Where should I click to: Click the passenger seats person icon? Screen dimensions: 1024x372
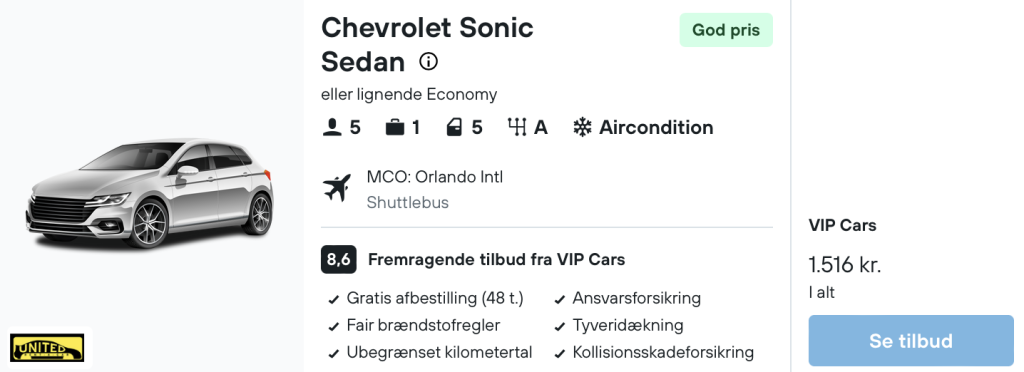(332, 127)
